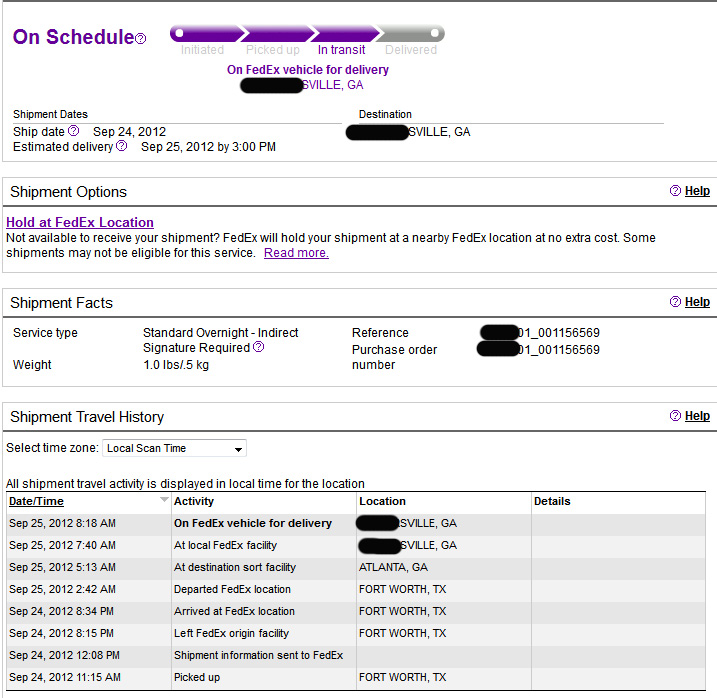Click the Activity column header
This screenshot has height=698, width=717.
tap(194, 501)
